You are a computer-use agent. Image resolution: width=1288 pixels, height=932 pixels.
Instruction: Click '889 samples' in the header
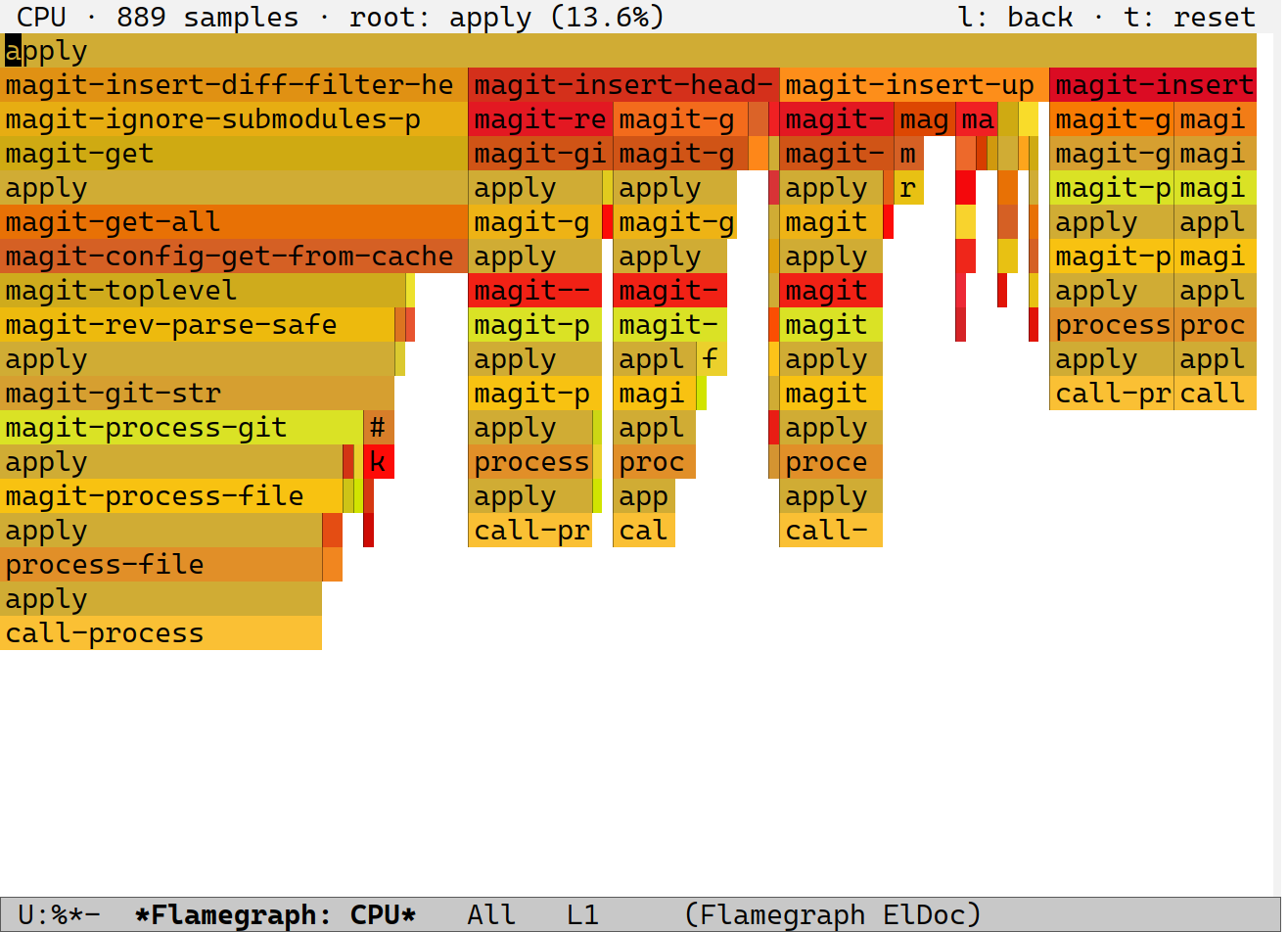coord(207,17)
